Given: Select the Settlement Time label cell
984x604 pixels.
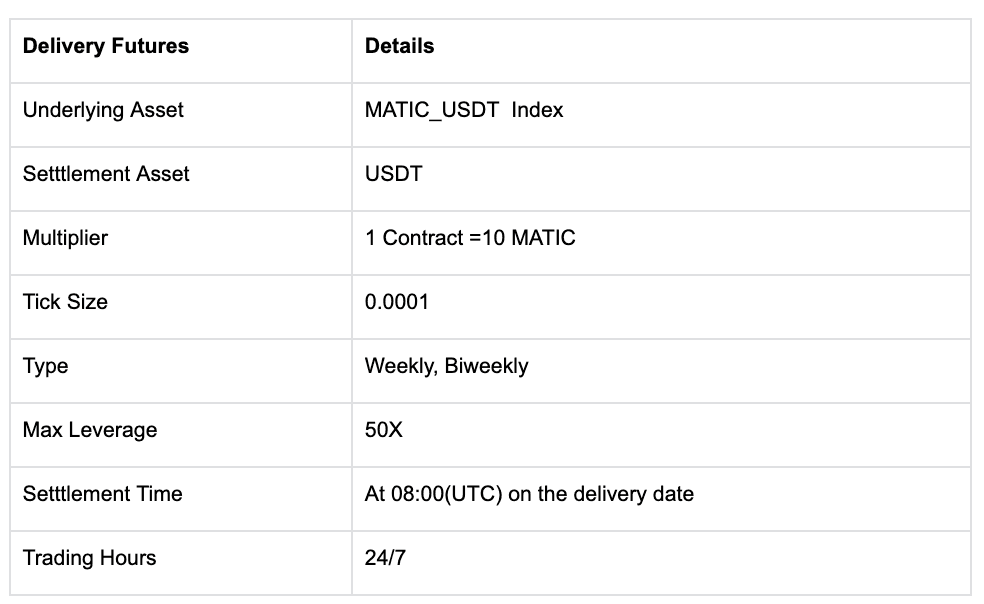Looking at the screenshot, I should (x=103, y=494).
